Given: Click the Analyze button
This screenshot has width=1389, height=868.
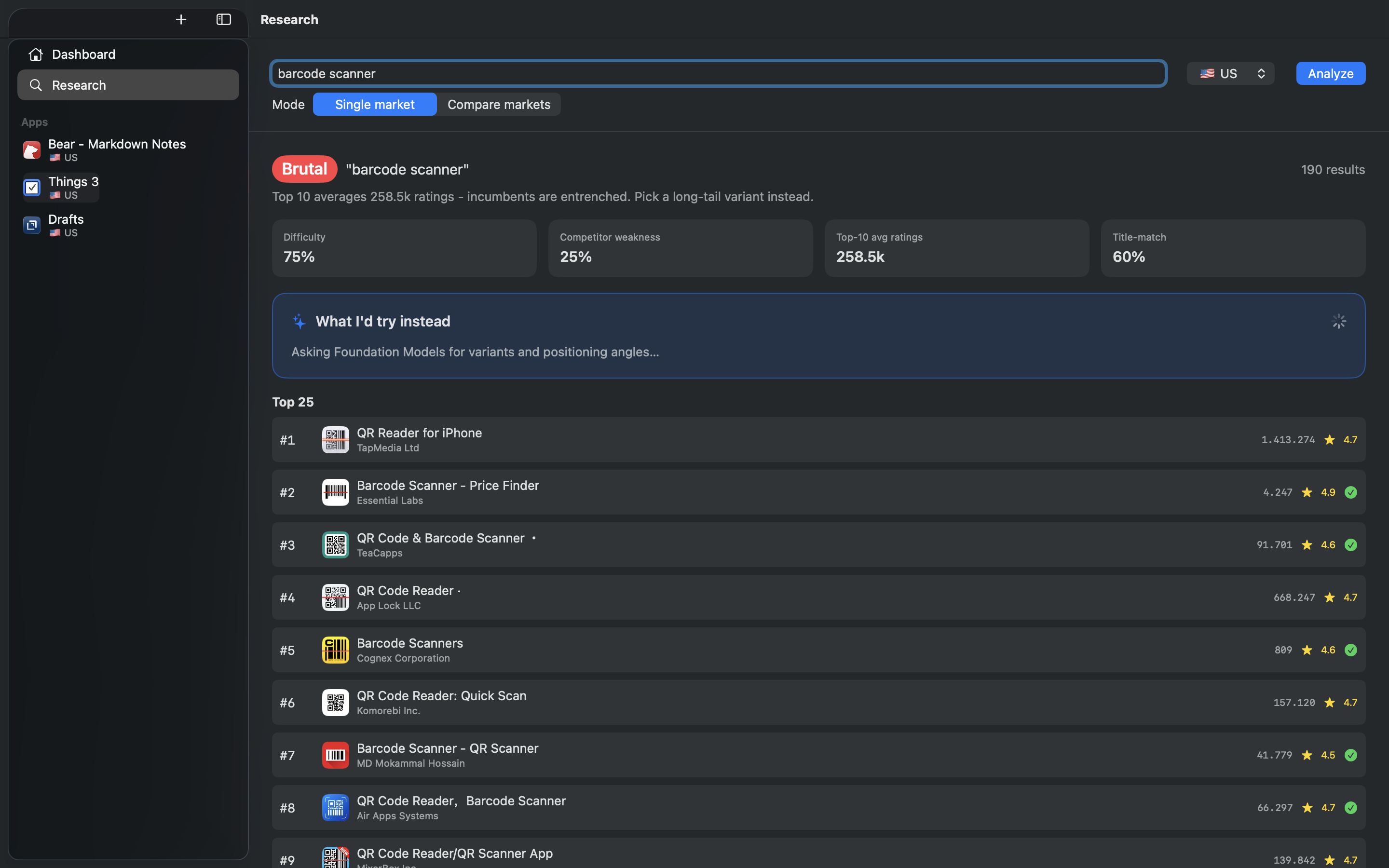Looking at the screenshot, I should 1331,73.
